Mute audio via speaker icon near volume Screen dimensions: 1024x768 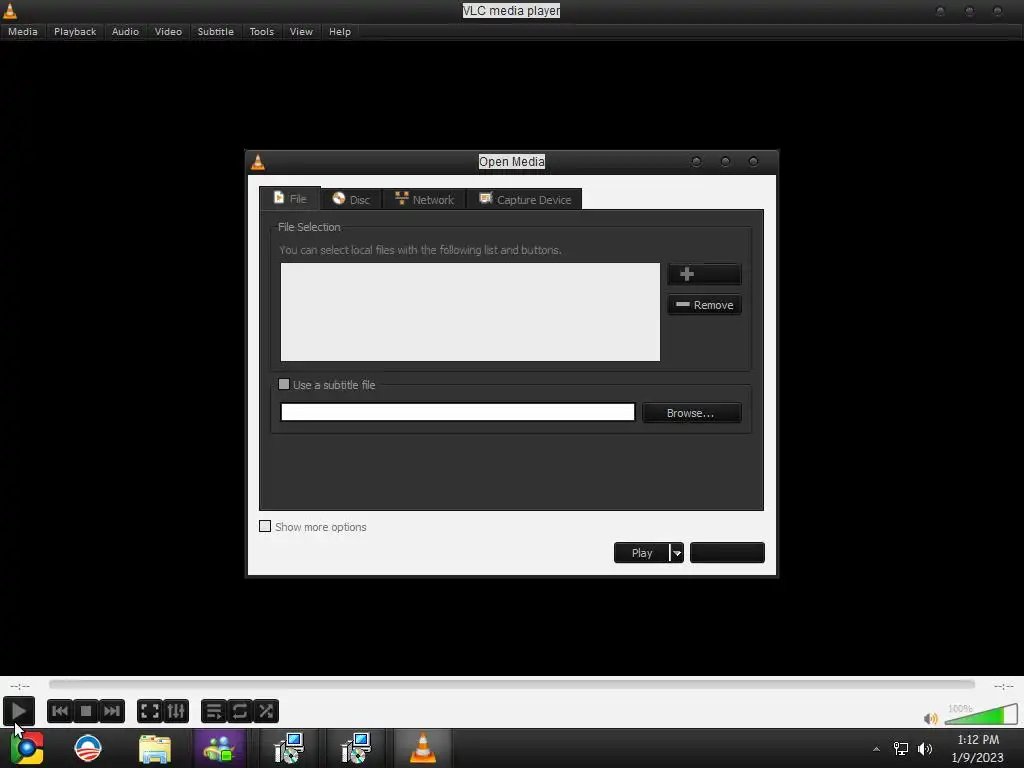tap(931, 718)
